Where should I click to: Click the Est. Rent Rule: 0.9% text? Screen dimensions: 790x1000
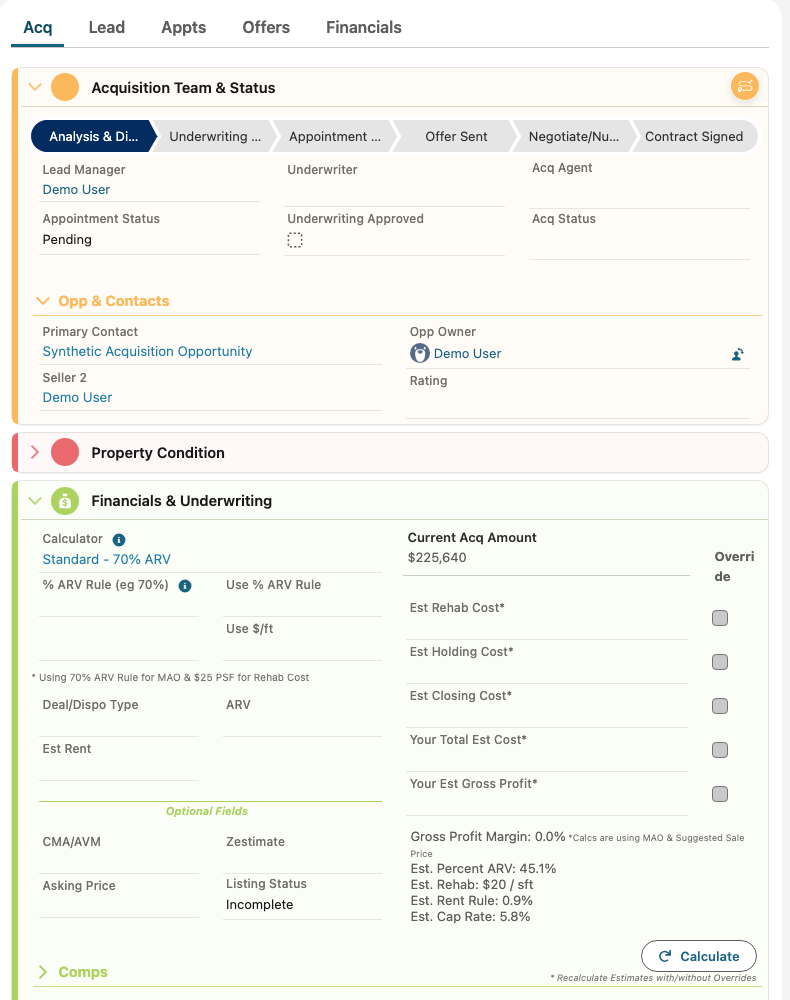click(472, 901)
